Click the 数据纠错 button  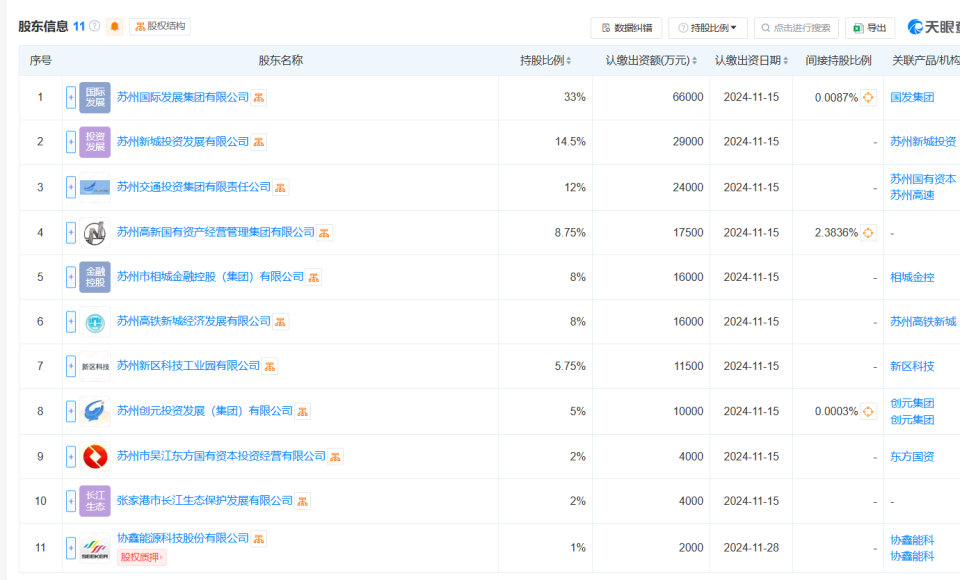(626, 28)
